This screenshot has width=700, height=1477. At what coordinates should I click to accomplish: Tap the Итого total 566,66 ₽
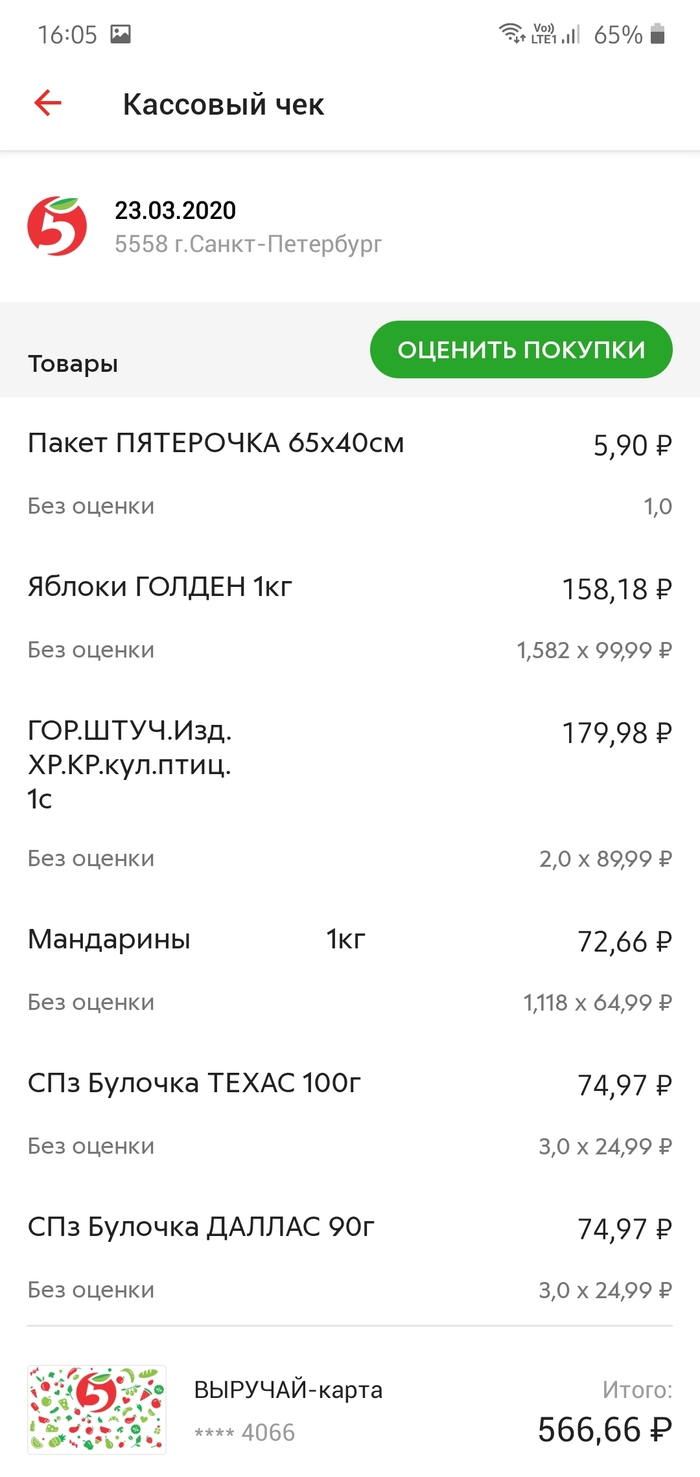(x=604, y=1429)
